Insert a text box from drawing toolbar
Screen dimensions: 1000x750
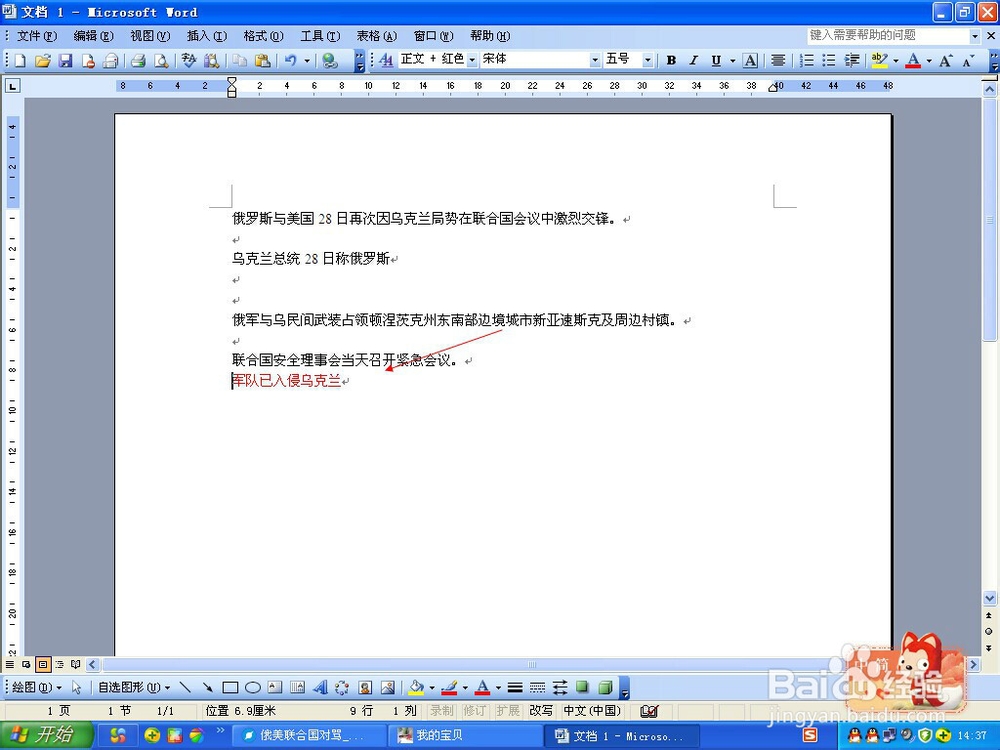click(275, 688)
